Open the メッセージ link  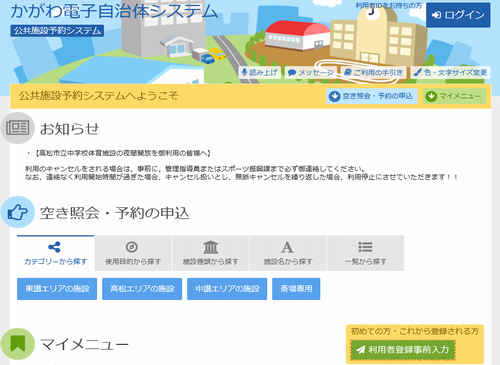pos(311,72)
